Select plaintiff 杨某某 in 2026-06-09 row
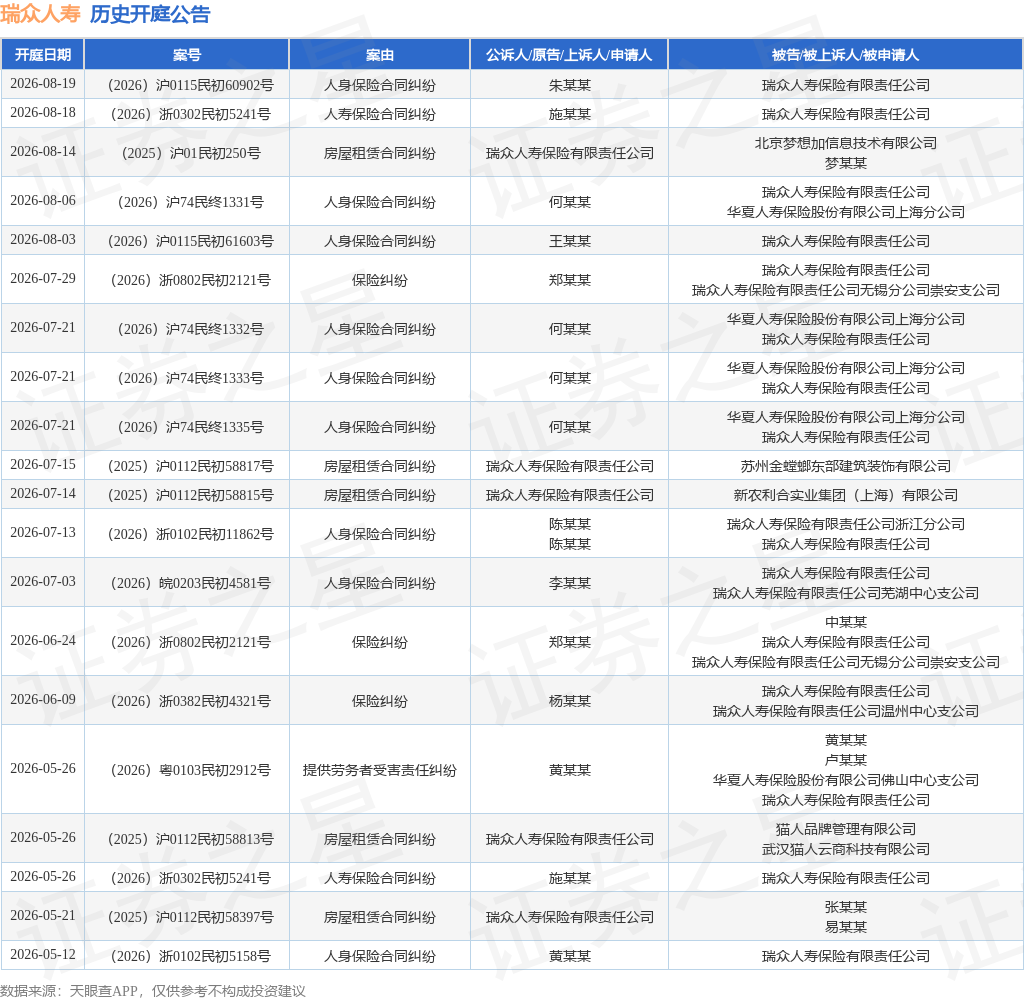1024x1000 pixels. (x=569, y=702)
